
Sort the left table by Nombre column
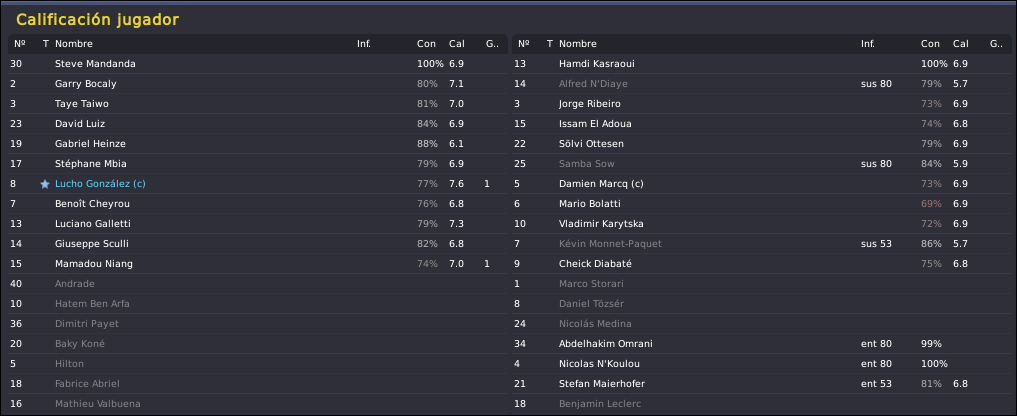[74, 44]
